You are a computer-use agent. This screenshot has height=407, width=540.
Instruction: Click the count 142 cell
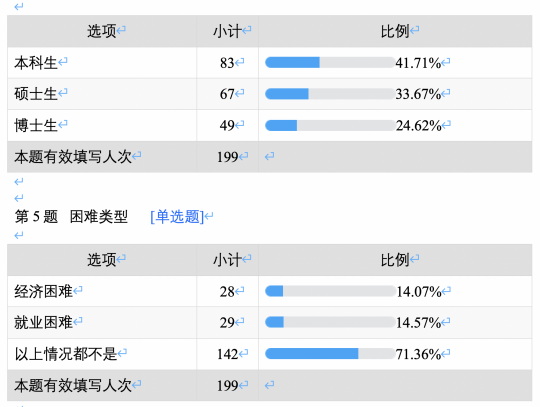[228, 354]
